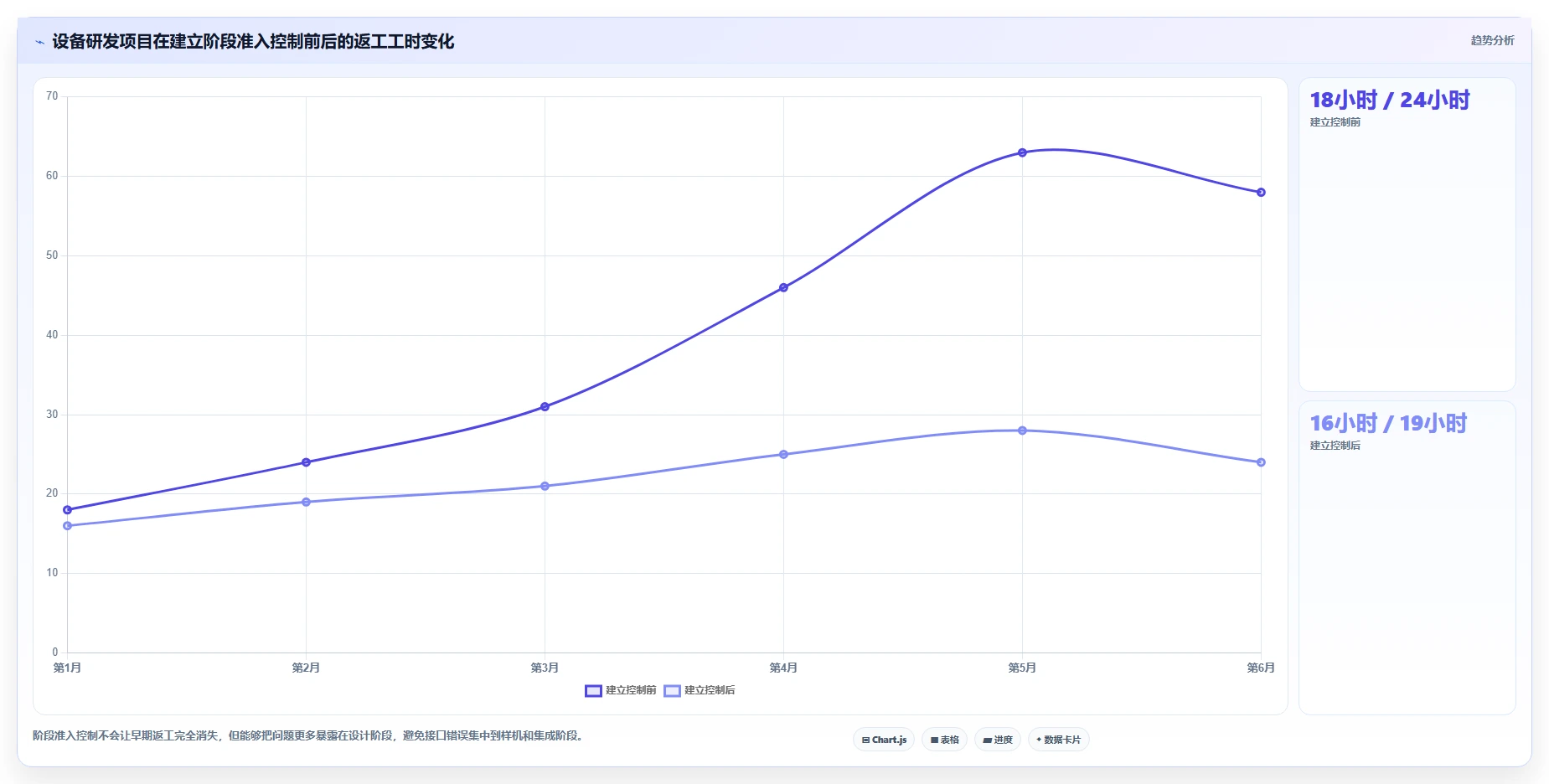1549x784 pixels.
Task: Click the chart title 设备研发项目在建立阶段准入控制前后的返工工时变化
Action: click(x=253, y=41)
